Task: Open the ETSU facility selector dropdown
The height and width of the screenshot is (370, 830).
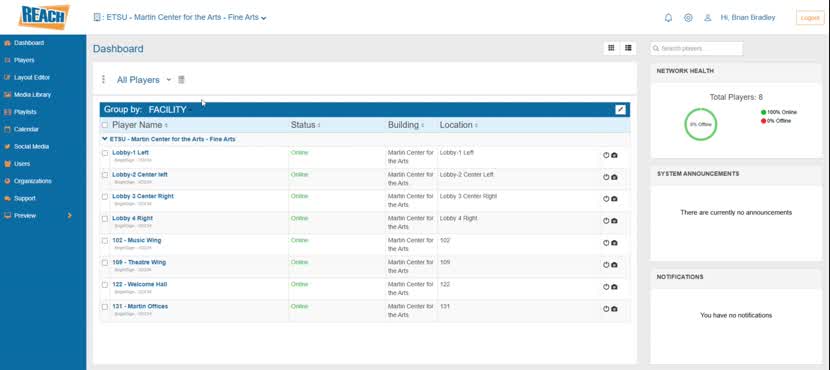Action: (x=180, y=17)
